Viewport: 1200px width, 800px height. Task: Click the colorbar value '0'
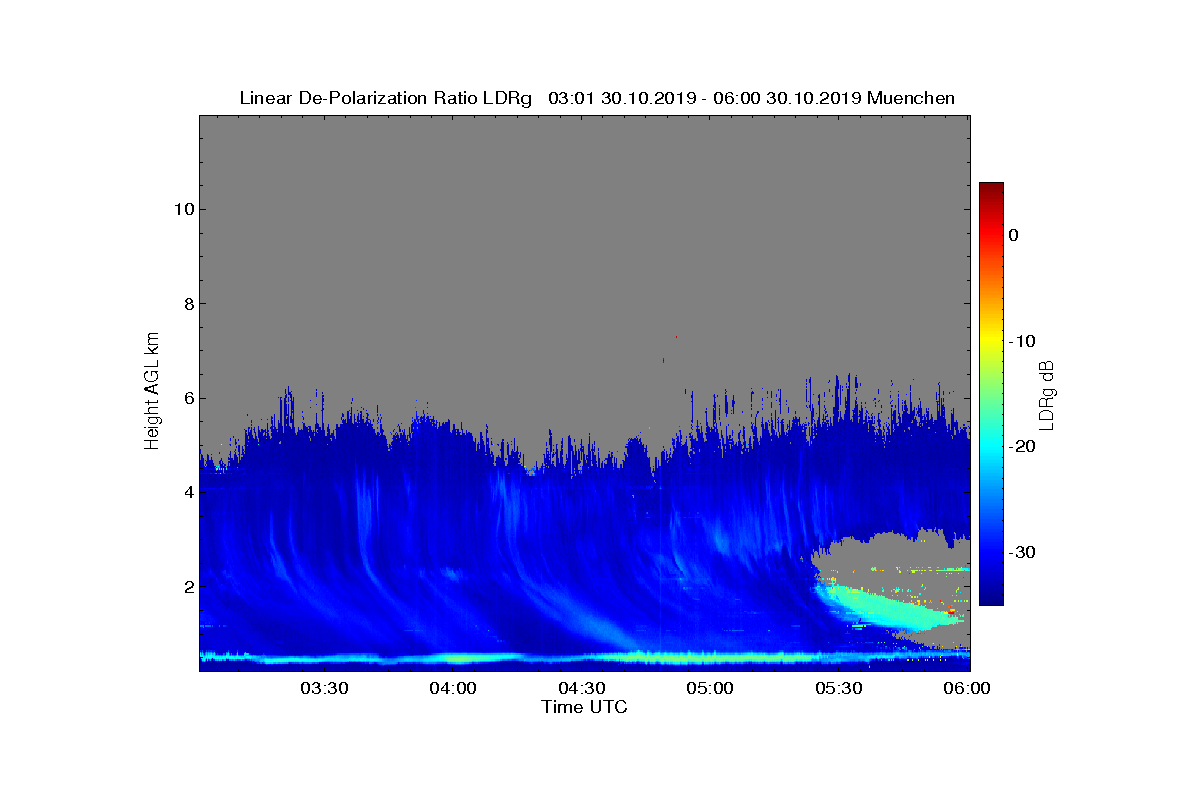coord(1014,235)
